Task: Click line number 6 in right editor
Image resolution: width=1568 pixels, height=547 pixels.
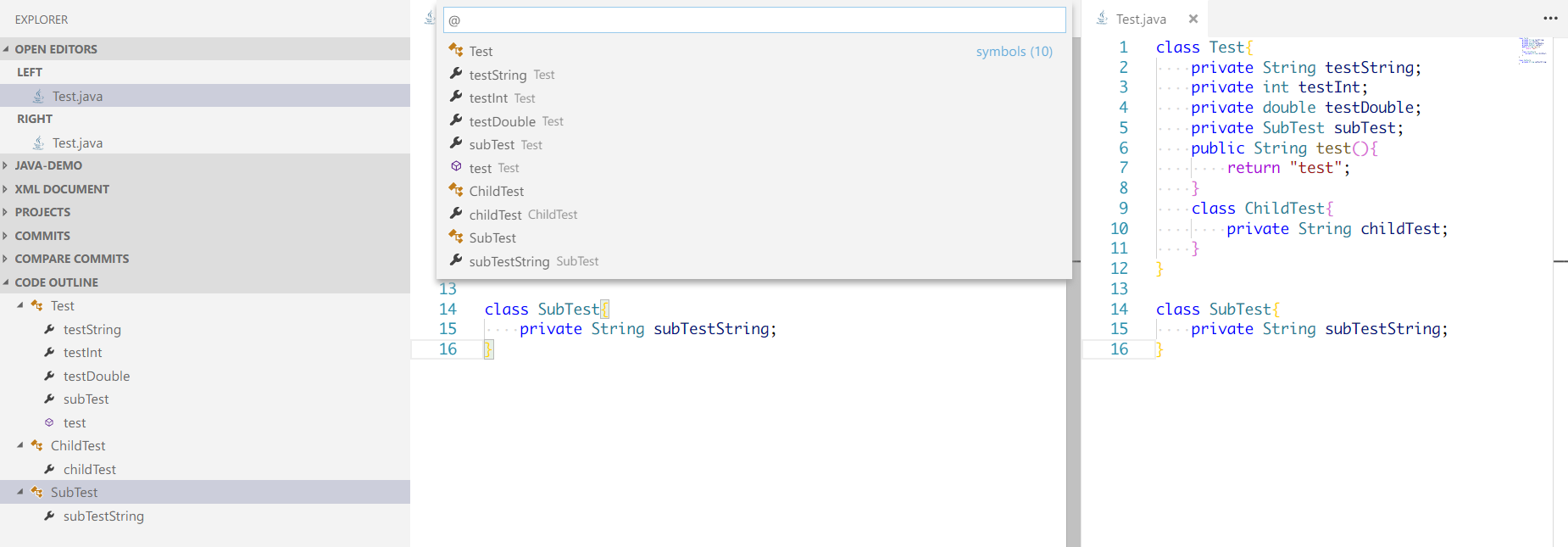Action: point(1124,148)
